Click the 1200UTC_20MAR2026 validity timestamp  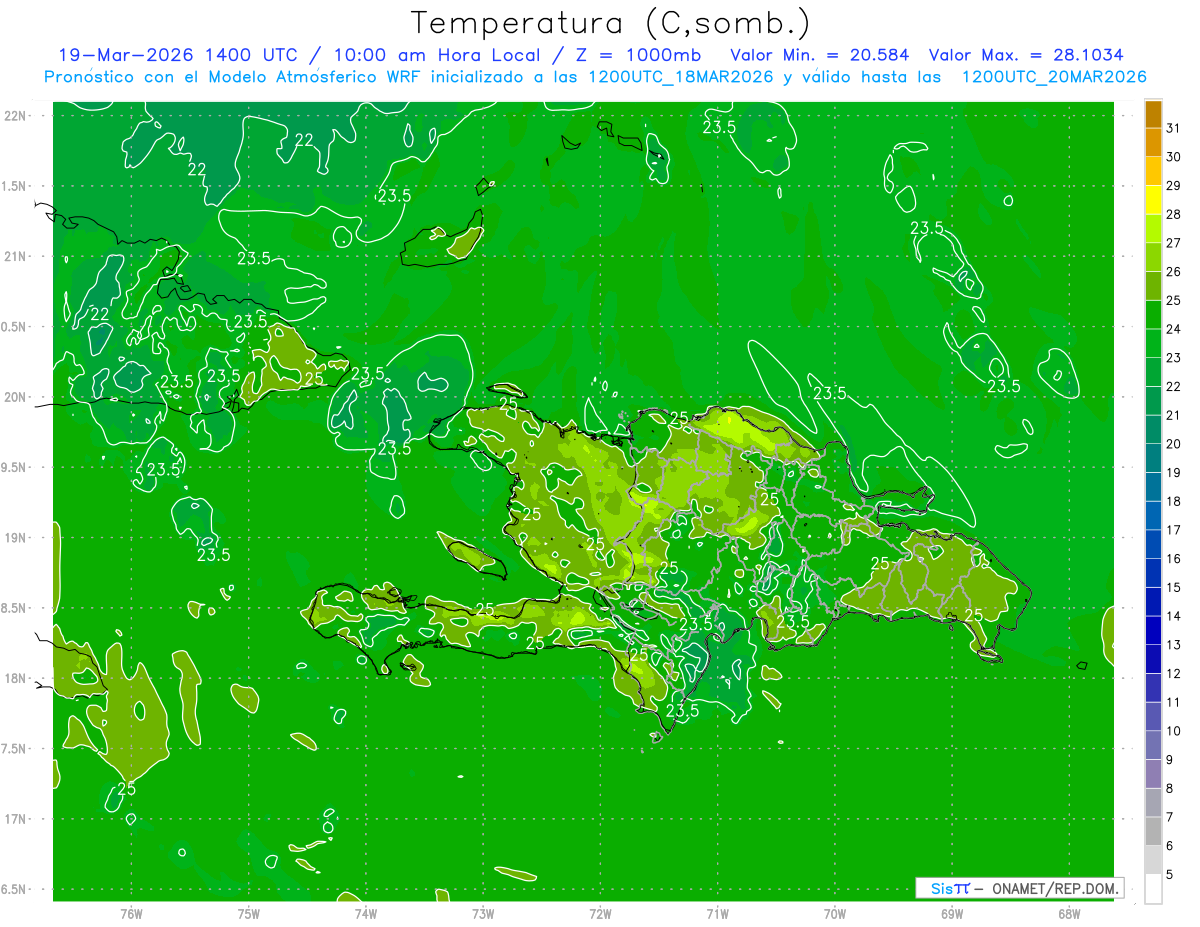(1053, 77)
